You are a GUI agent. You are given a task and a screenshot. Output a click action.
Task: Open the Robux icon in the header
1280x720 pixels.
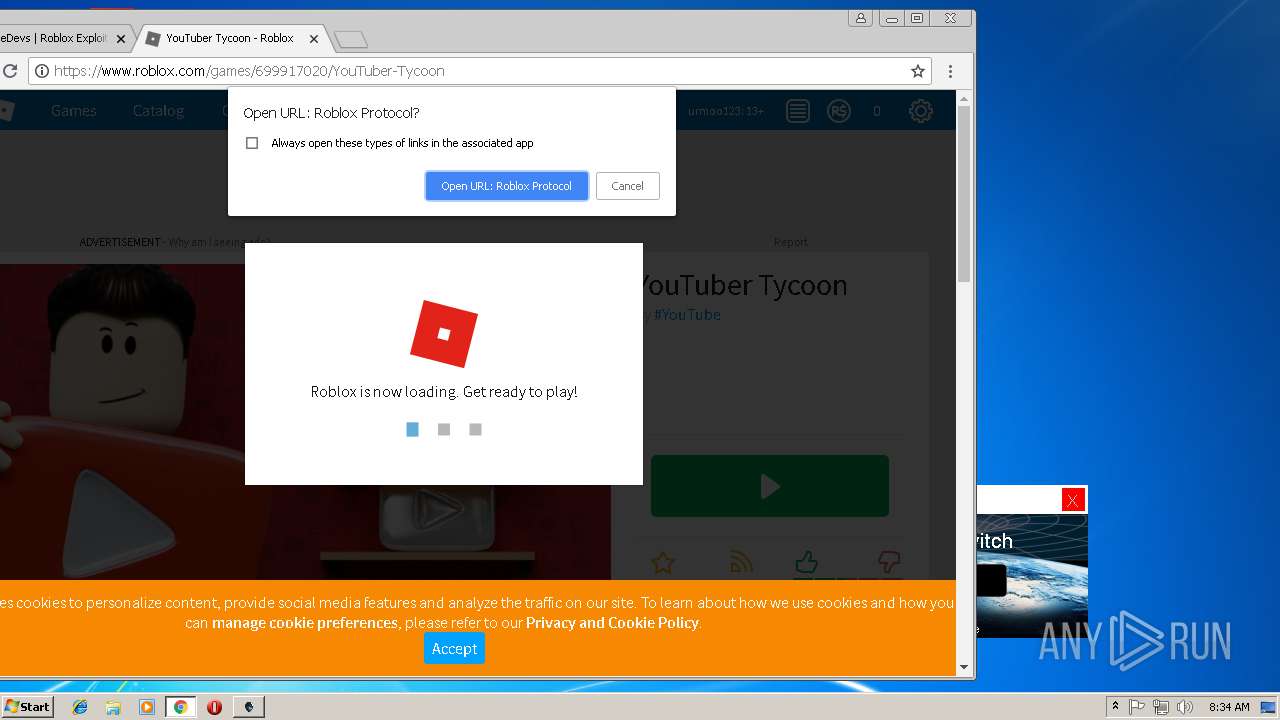(839, 111)
